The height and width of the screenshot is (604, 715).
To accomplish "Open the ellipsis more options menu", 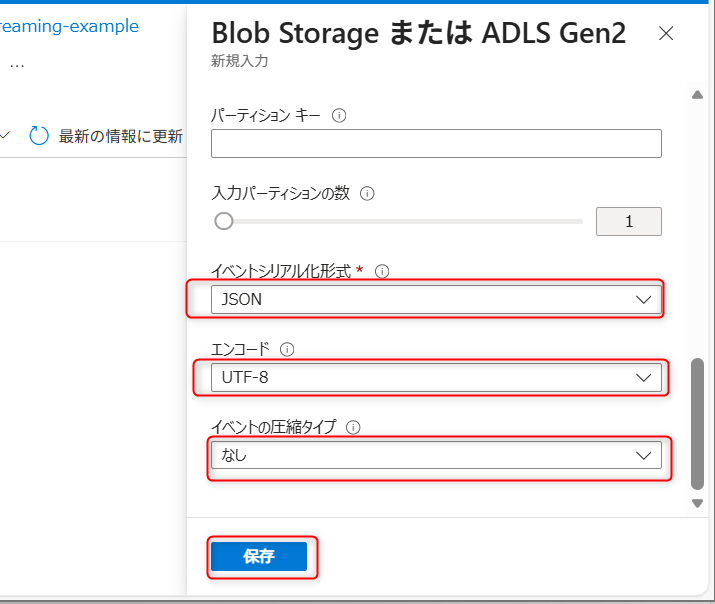I will (16, 63).
